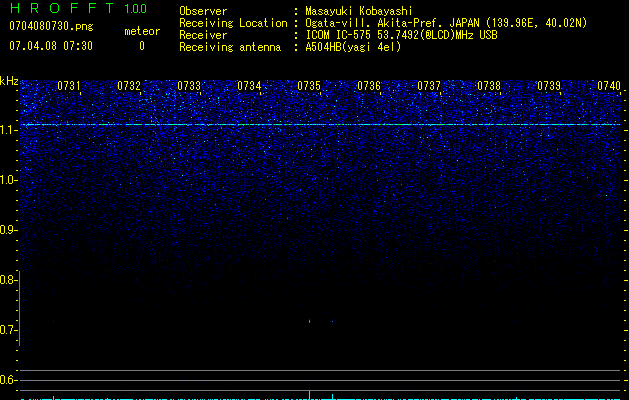Image resolution: width=629 pixels, height=400 pixels.
Task: Click the 0.6 frequency axis label
Action: click(8, 380)
